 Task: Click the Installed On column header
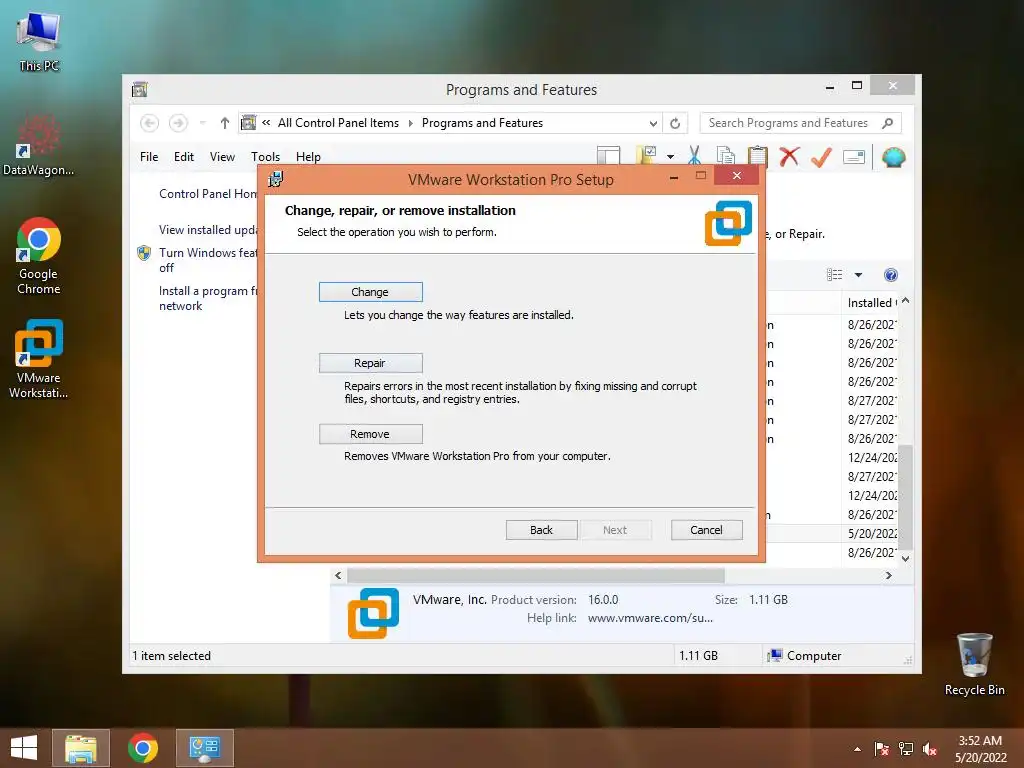871,302
